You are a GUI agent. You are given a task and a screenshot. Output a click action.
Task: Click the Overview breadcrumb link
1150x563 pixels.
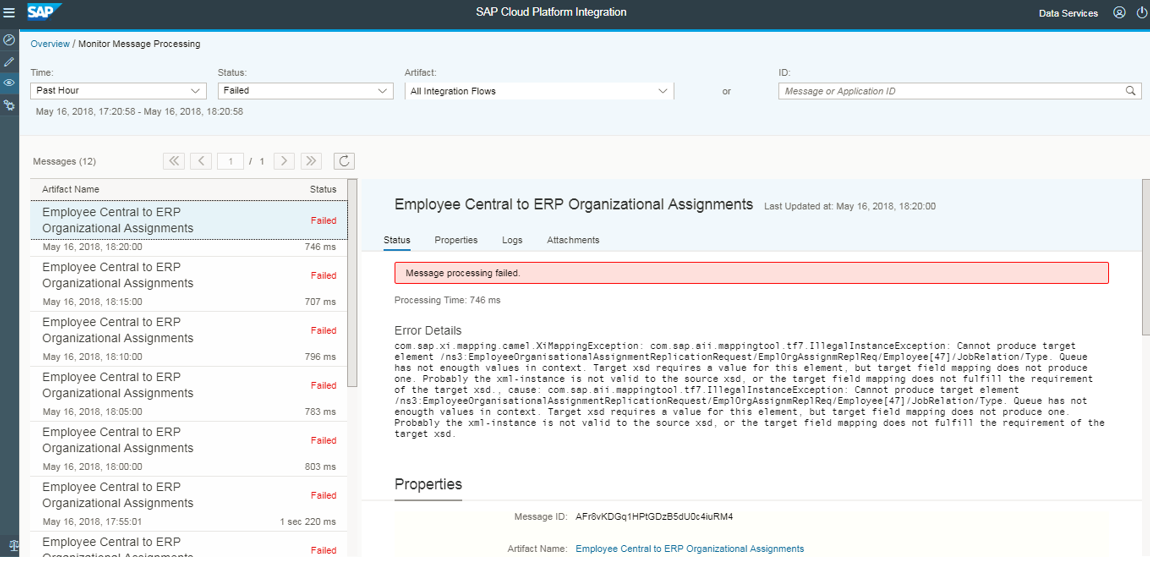(50, 44)
